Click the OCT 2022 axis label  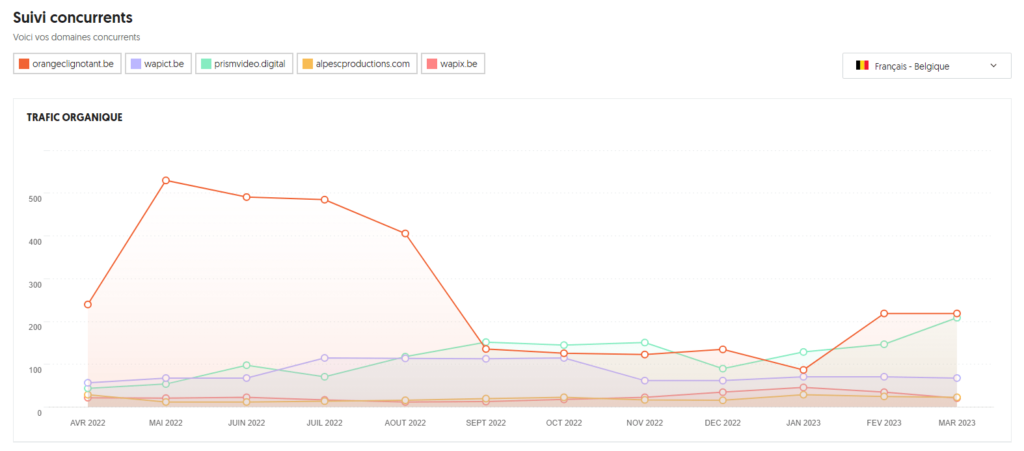click(564, 423)
